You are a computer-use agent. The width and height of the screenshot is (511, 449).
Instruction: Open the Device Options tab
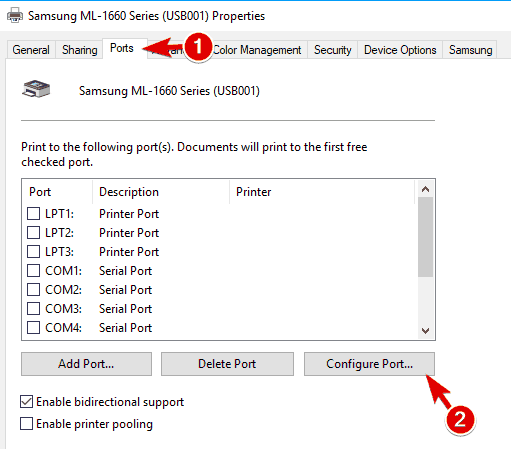click(400, 50)
